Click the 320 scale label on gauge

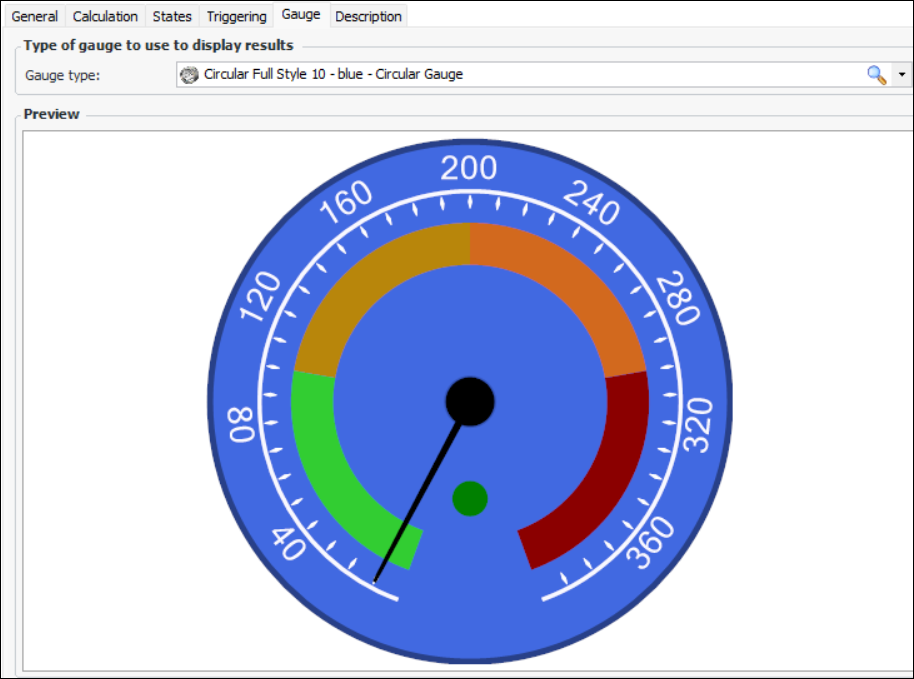click(698, 425)
